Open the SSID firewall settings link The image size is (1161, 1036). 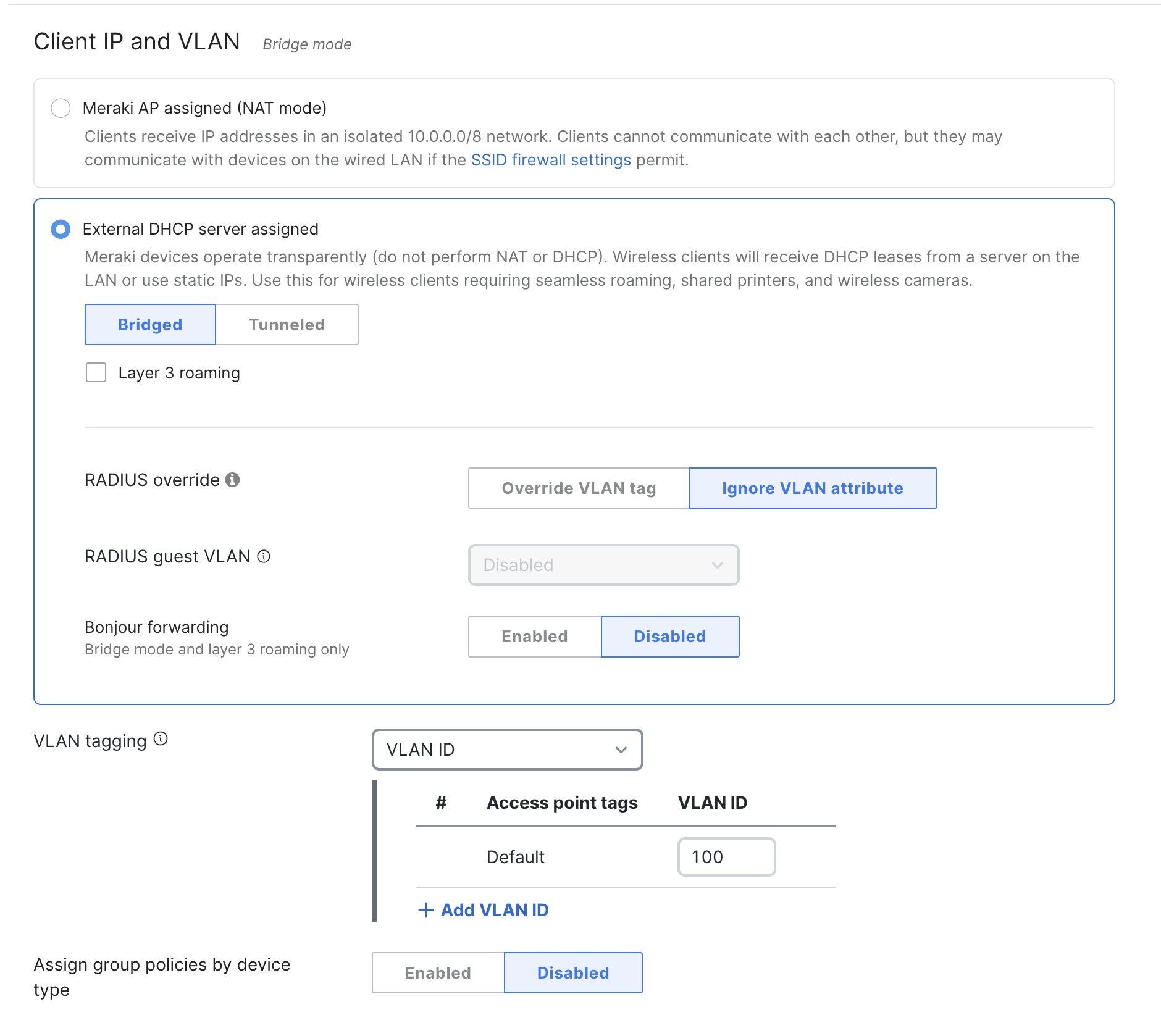click(550, 159)
